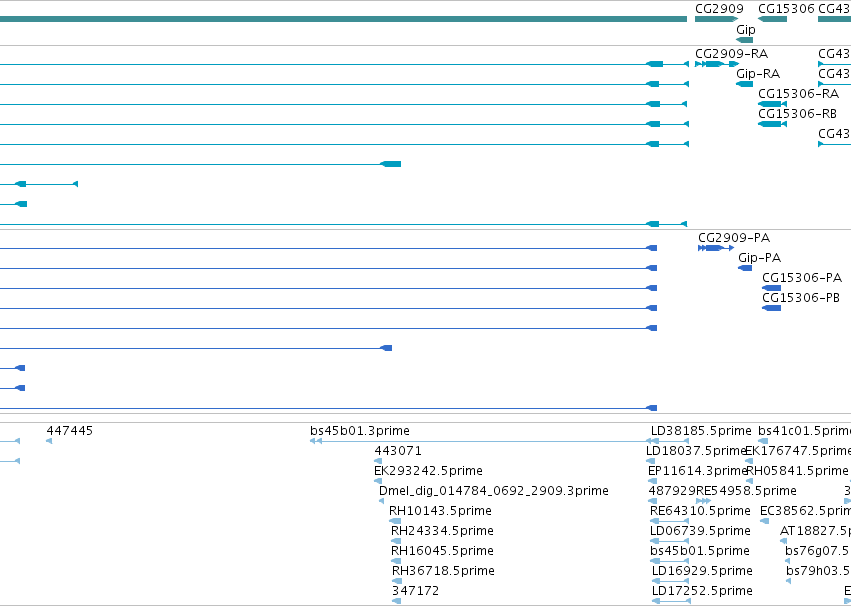851x606 pixels.
Task: Open the RH16045.5prime EST label
Action: [442, 551]
